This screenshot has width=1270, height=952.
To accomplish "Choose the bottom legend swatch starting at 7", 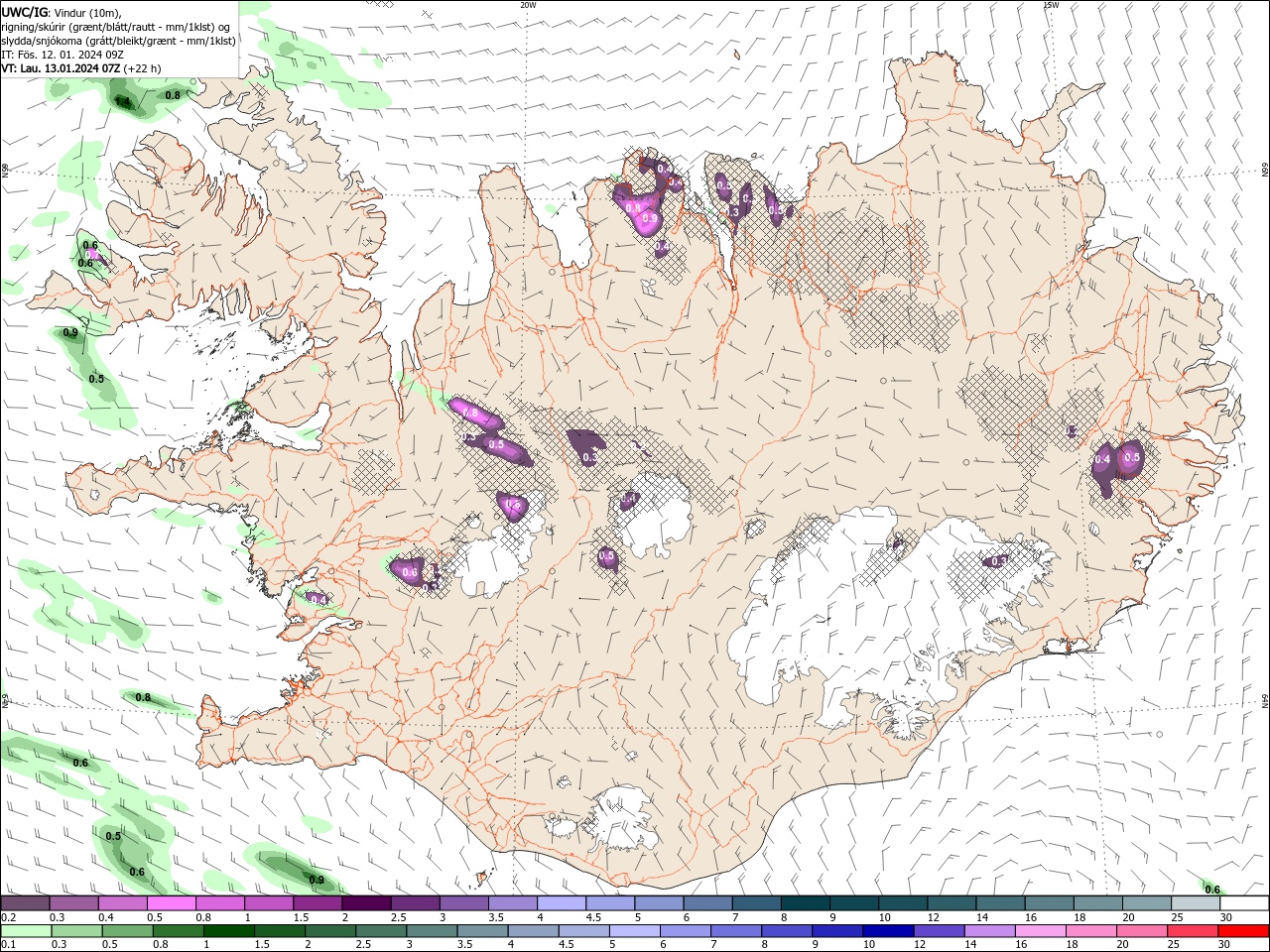I will tap(735, 931).
